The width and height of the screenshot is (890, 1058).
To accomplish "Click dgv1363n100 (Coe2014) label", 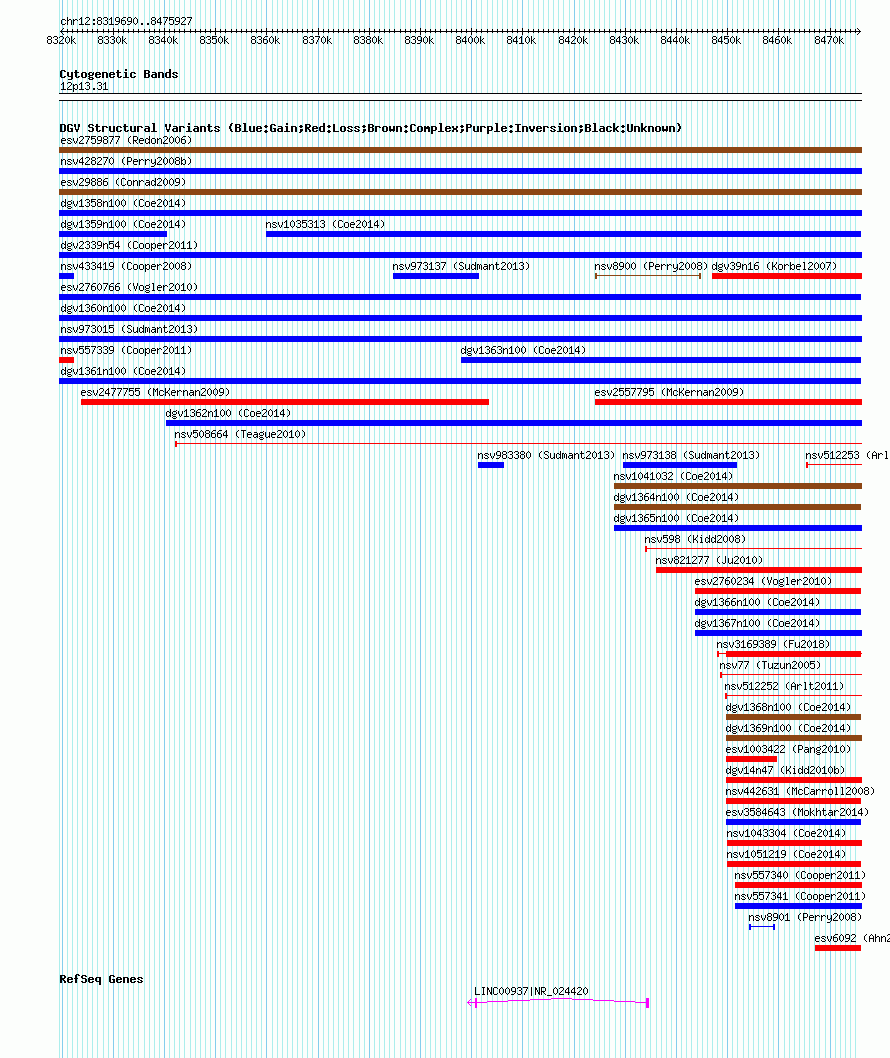I will click(x=523, y=350).
